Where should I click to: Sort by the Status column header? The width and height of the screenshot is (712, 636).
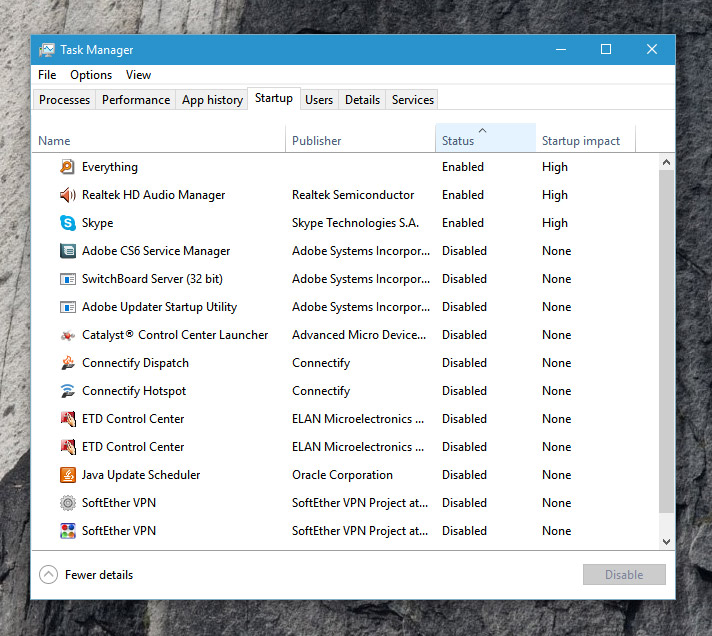point(485,141)
